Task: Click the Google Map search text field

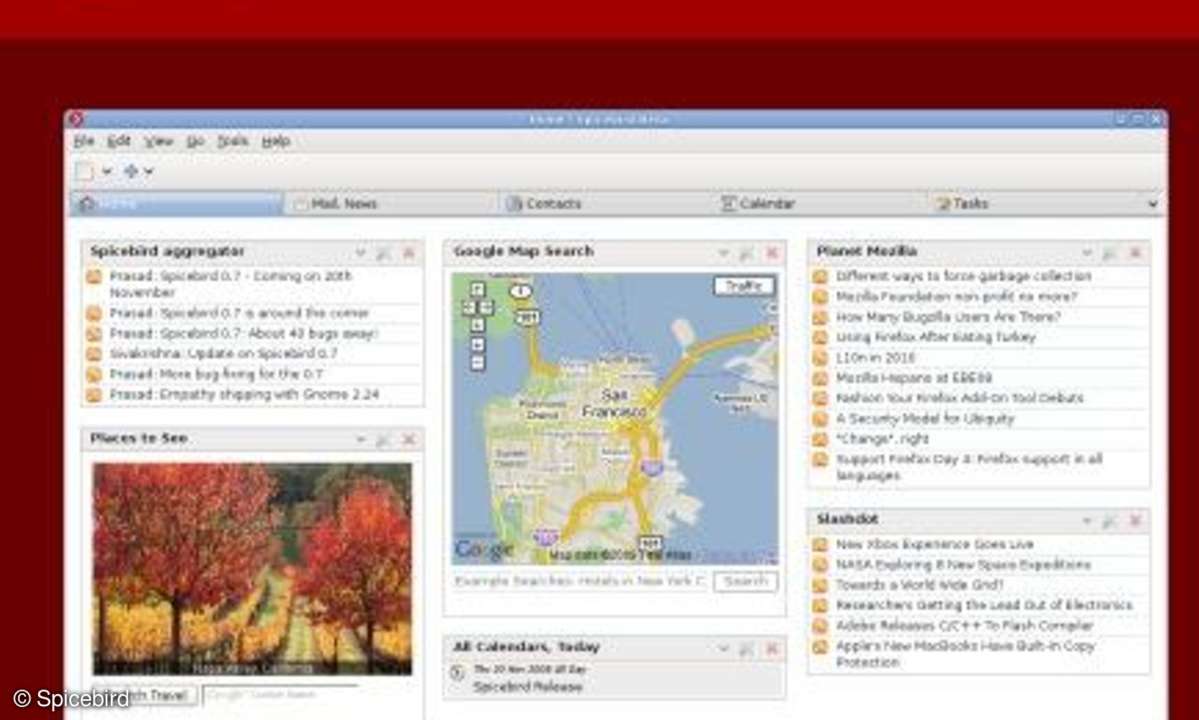Action: [x=580, y=582]
